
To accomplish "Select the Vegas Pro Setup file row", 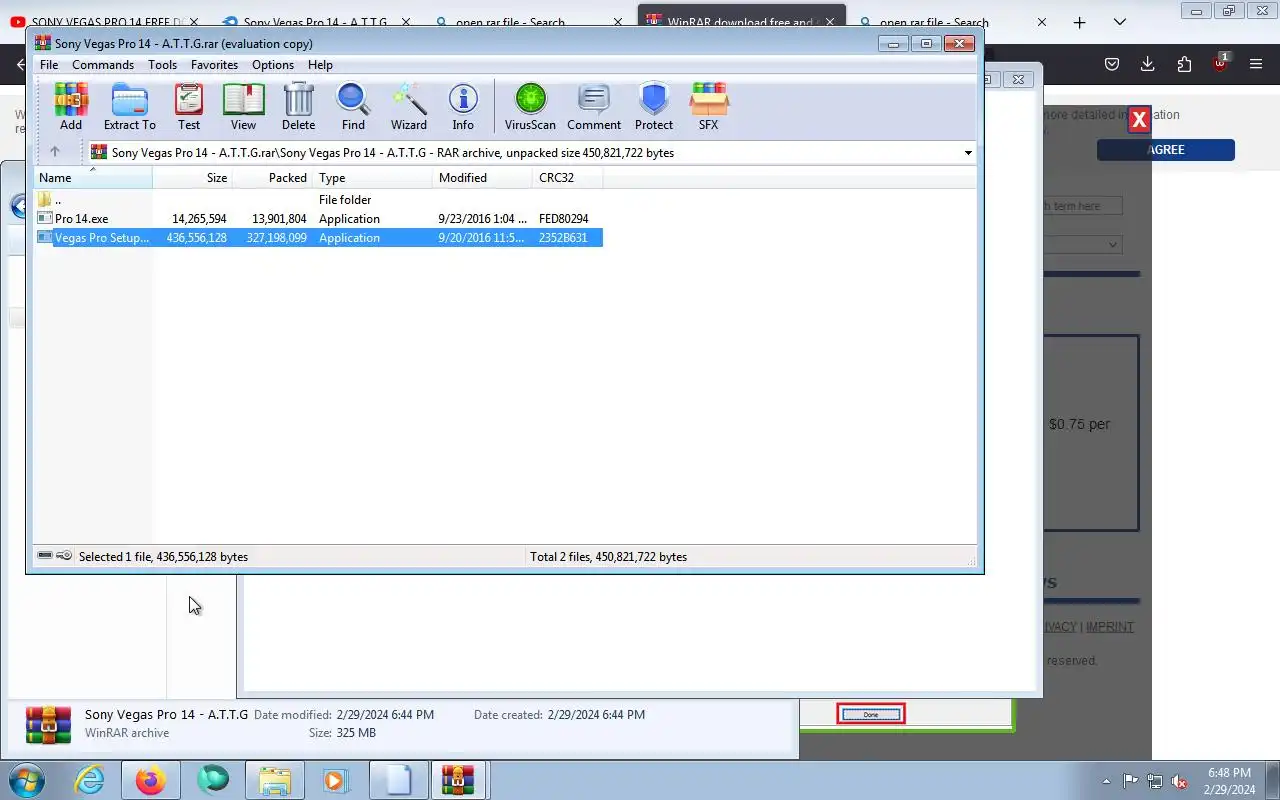I will 319,238.
